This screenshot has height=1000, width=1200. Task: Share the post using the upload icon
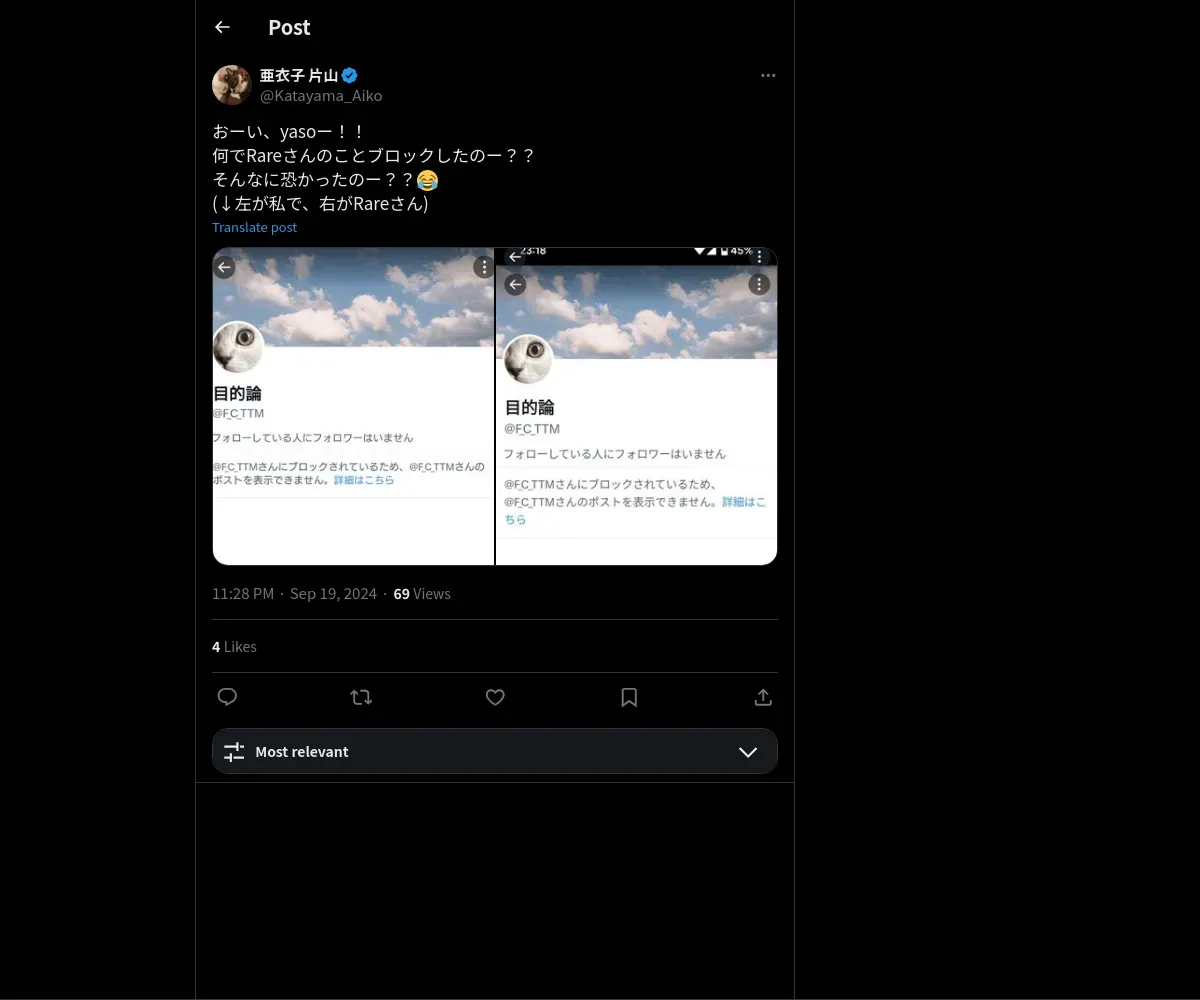(x=763, y=697)
